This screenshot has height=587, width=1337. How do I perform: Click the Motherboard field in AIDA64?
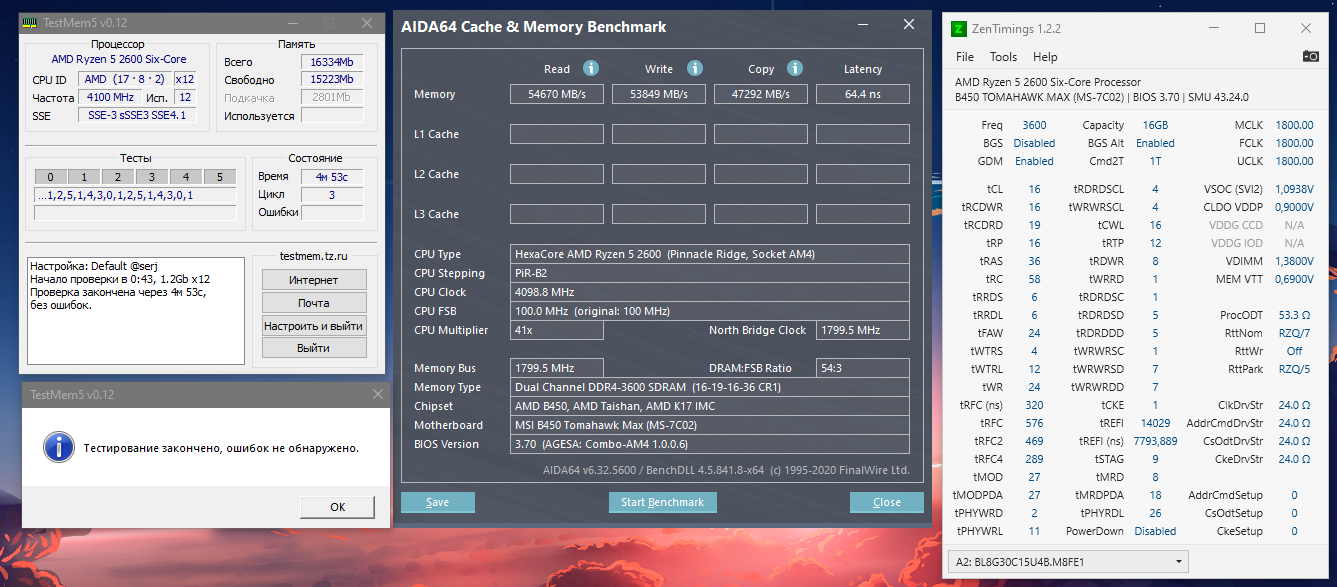[x=710, y=425]
